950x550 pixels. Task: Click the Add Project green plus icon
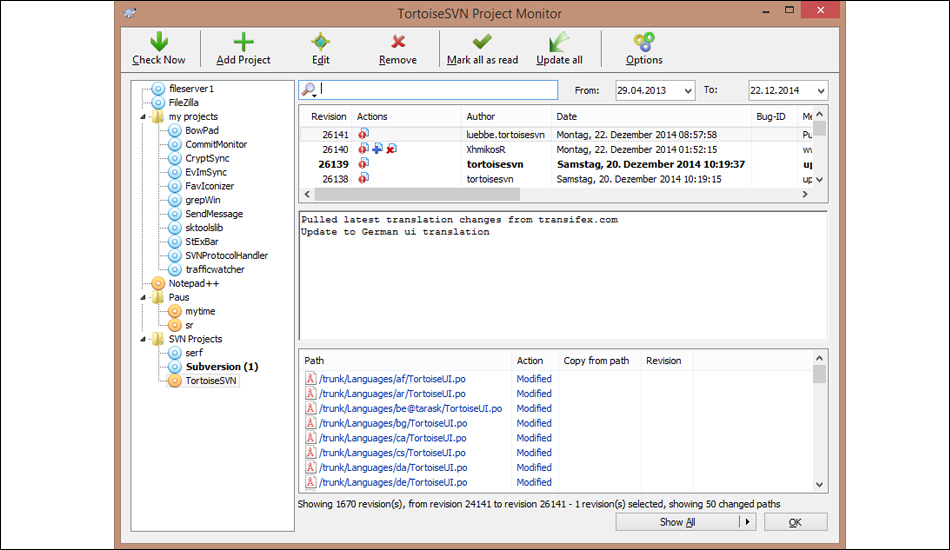(244, 41)
